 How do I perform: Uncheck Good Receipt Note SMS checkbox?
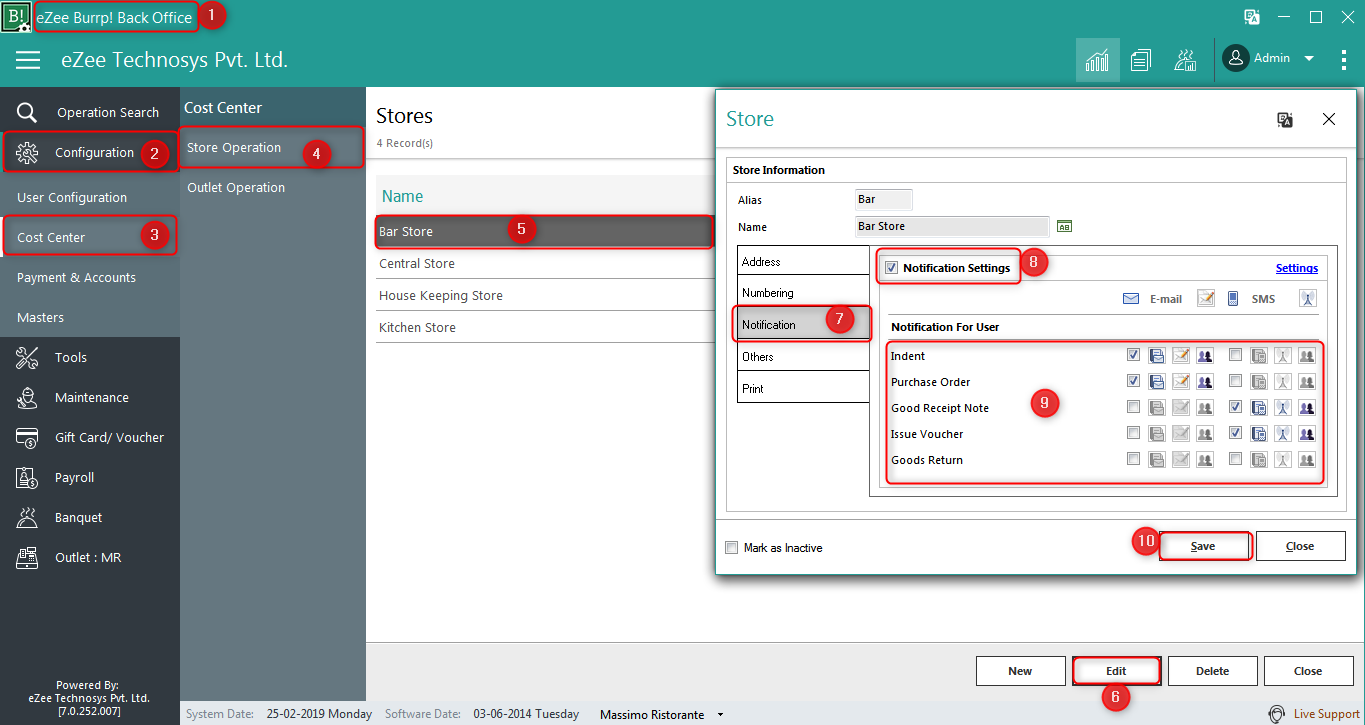(1236, 407)
